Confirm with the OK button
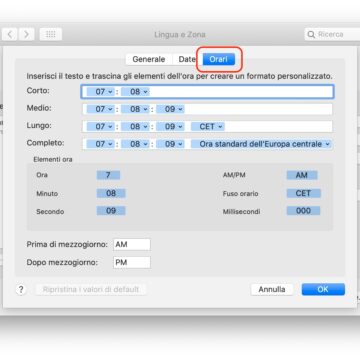360x360 pixels. 323,289
